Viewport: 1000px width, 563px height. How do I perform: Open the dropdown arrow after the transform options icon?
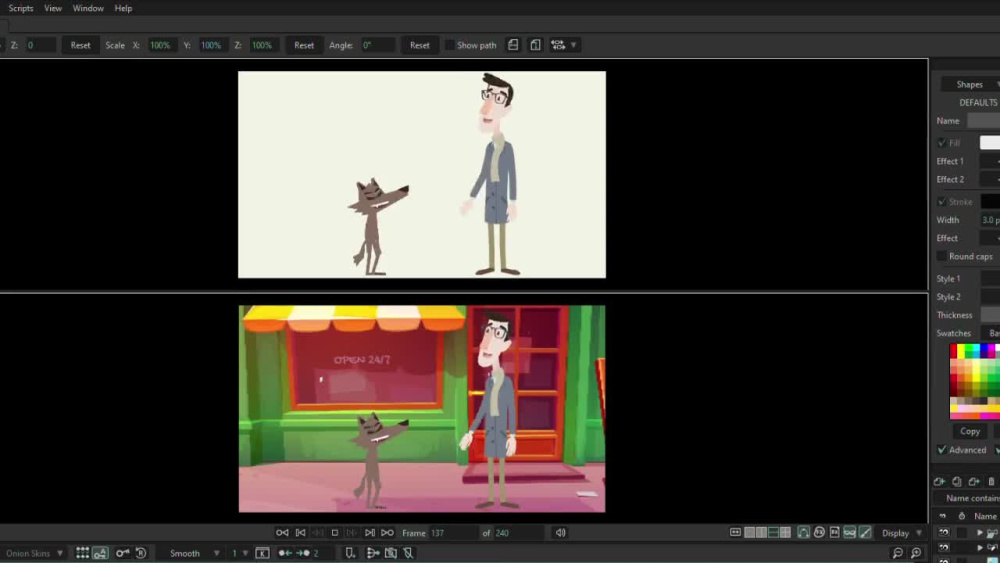click(x=573, y=45)
